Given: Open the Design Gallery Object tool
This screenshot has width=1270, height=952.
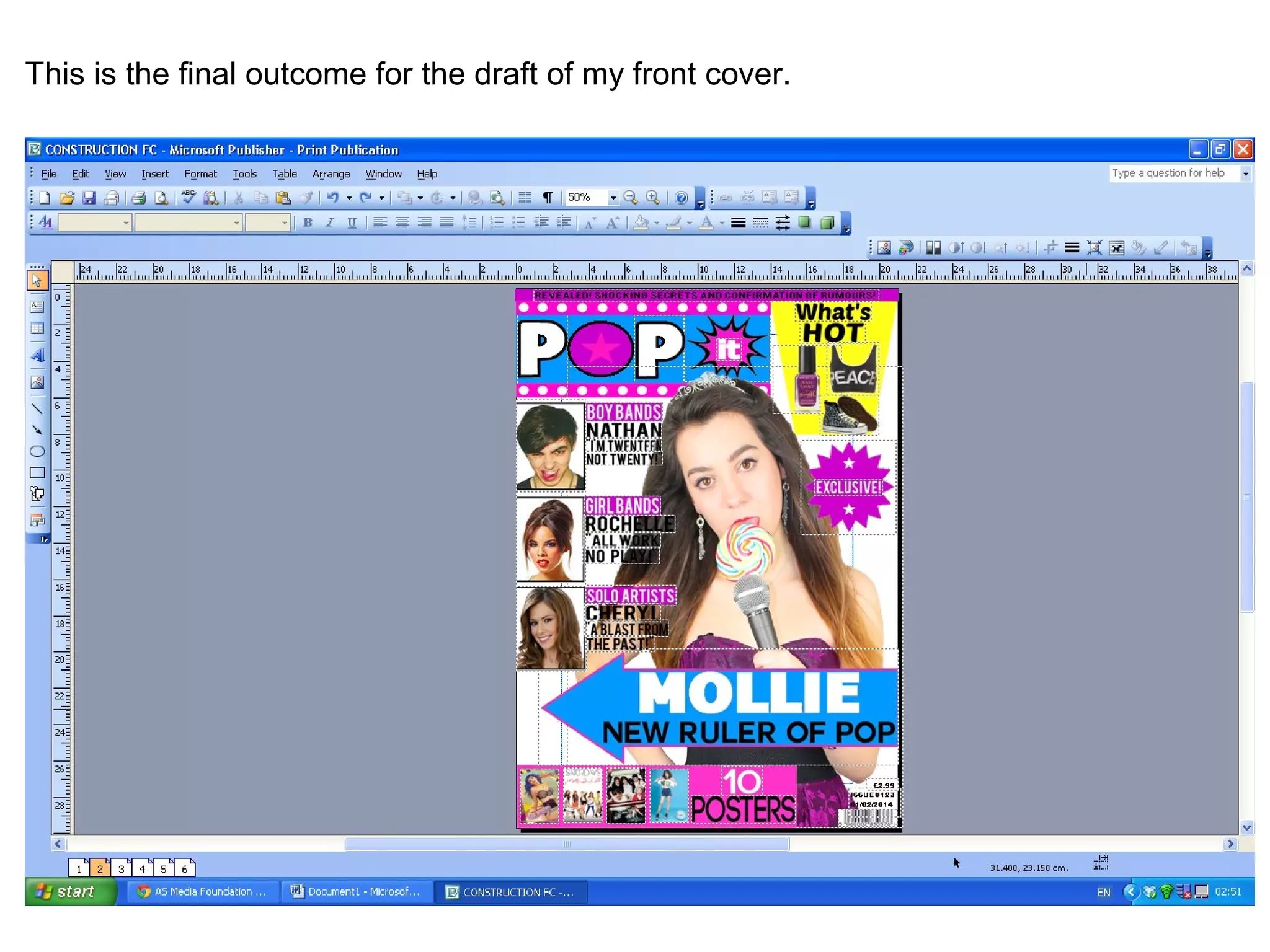Looking at the screenshot, I should [37, 521].
